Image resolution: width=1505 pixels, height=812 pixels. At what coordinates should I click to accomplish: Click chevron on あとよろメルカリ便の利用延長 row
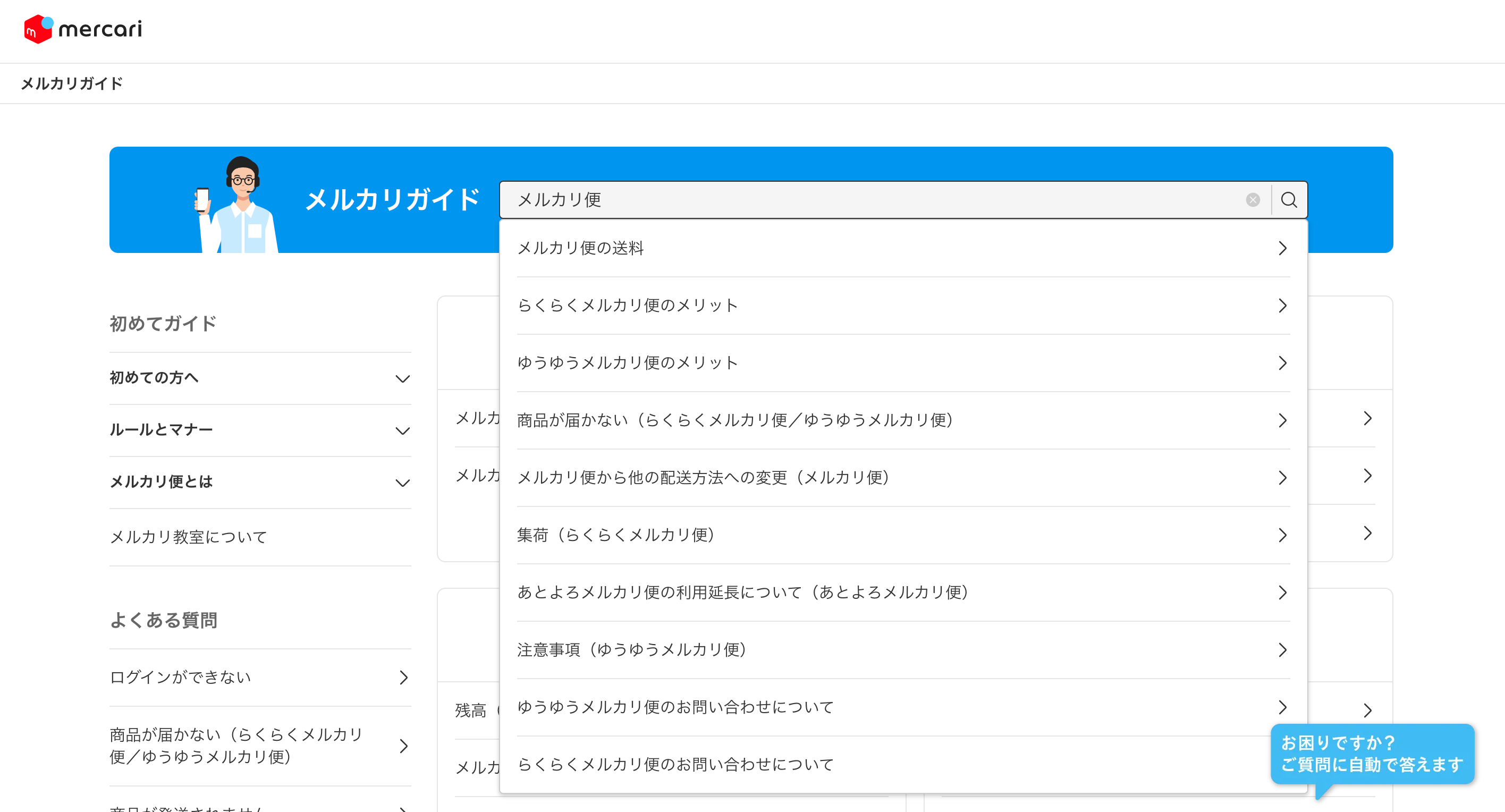tap(1282, 593)
